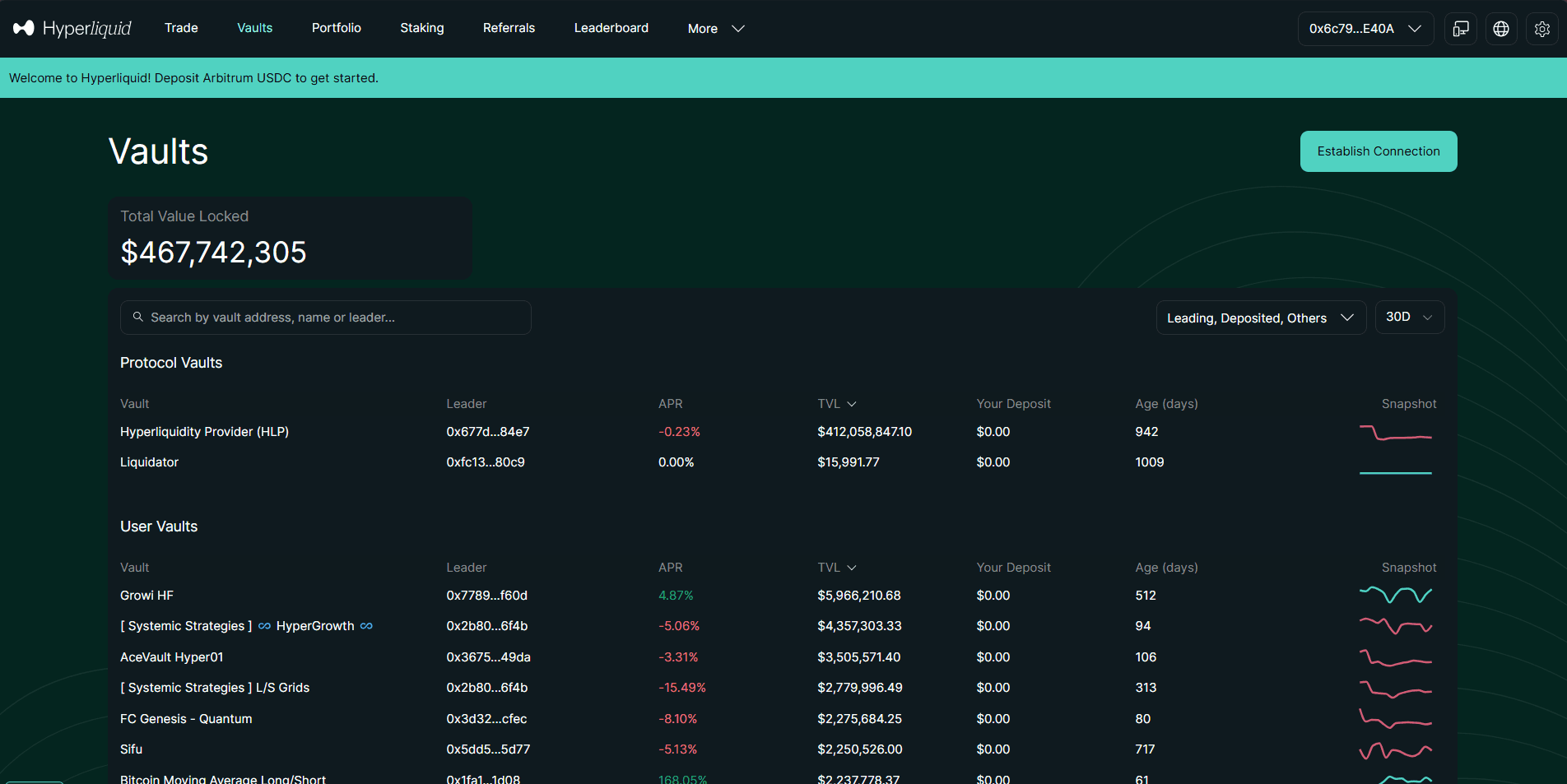Open the settings gear icon
This screenshot has height=784, width=1567.
coord(1541,29)
